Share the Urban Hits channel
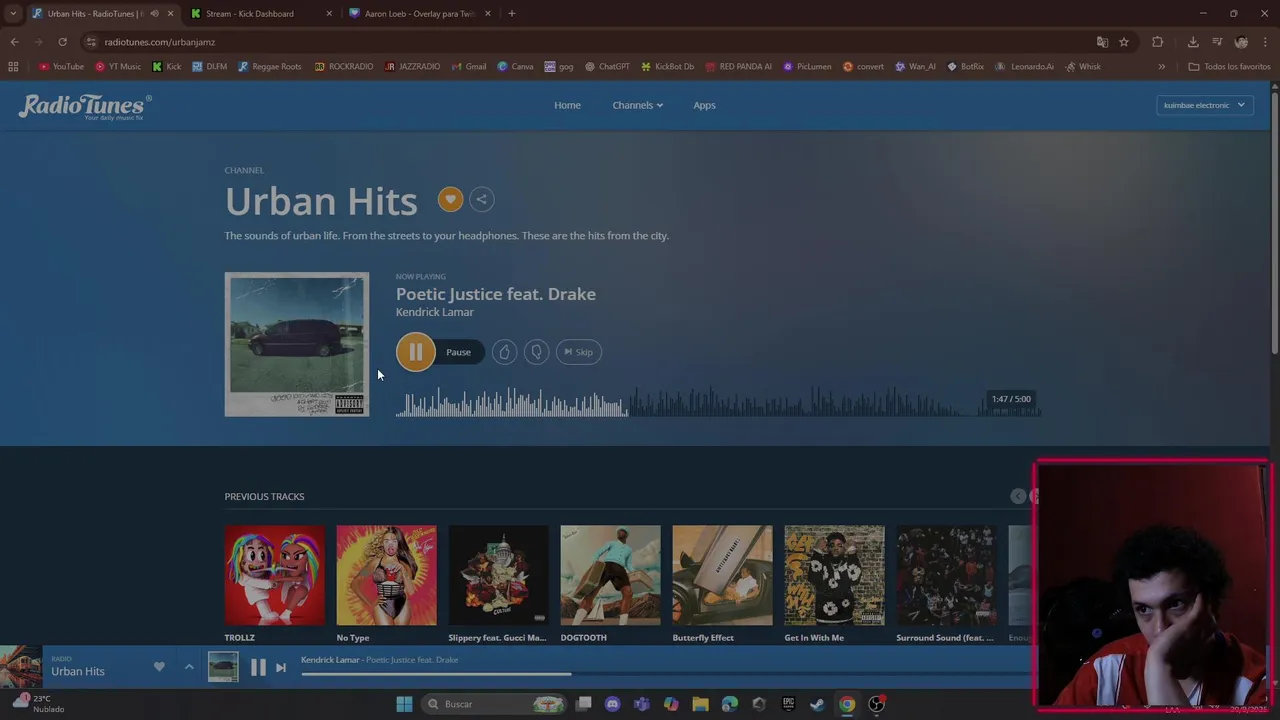 pyautogui.click(x=481, y=199)
